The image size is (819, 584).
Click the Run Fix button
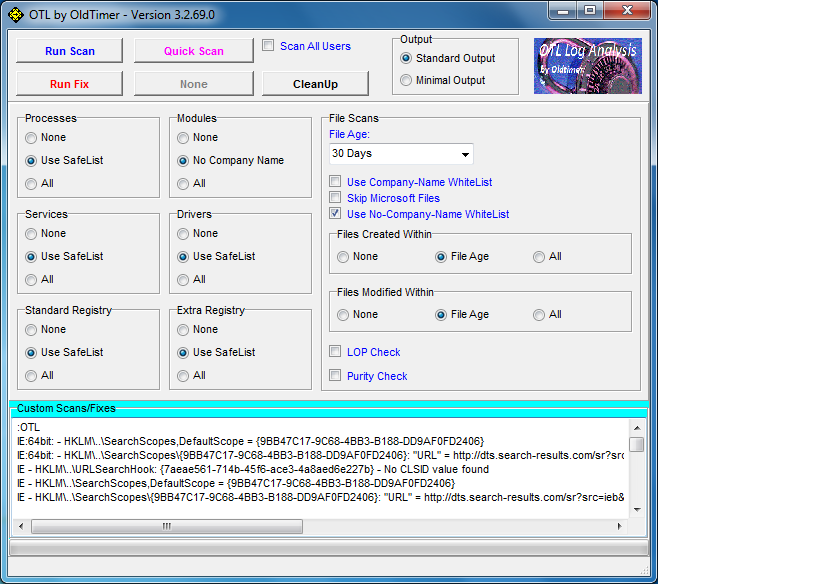(x=69, y=84)
